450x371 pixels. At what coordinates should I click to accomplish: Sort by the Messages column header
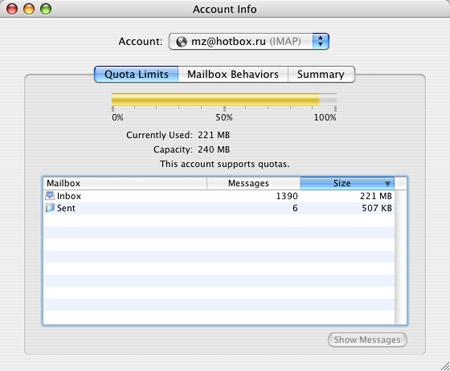253,183
